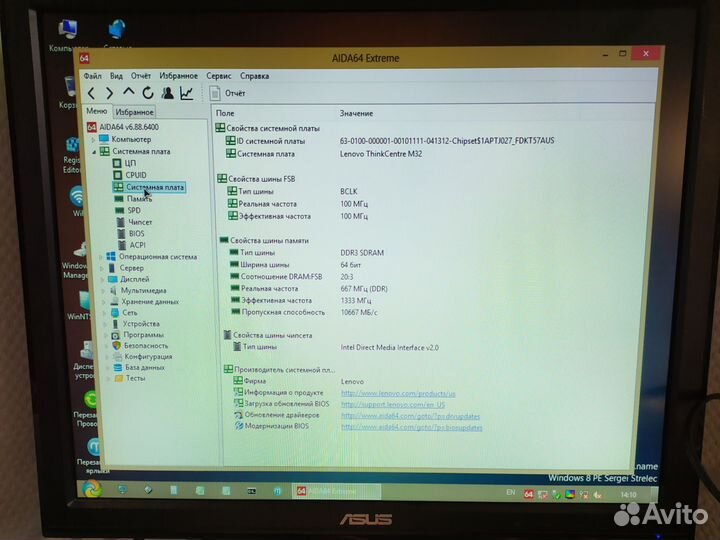Expand the Сервер node arrow

[x=102, y=268]
